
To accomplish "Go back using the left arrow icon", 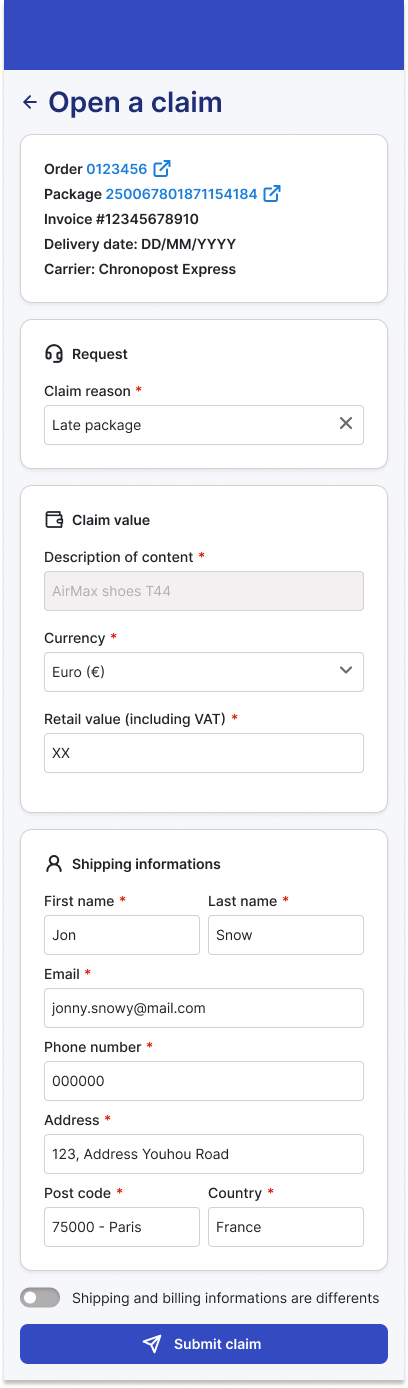I will pos(30,102).
